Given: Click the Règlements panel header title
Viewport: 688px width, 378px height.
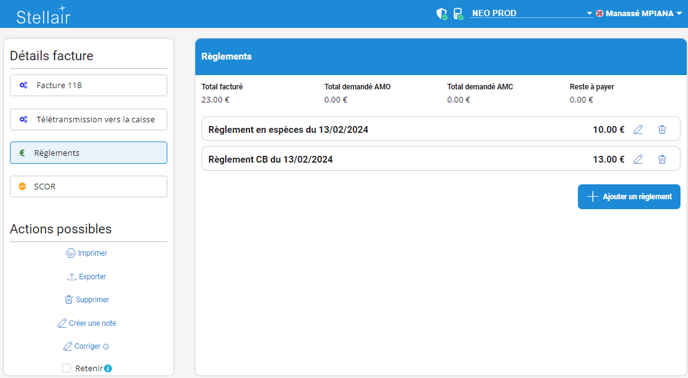Looking at the screenshot, I should point(226,56).
